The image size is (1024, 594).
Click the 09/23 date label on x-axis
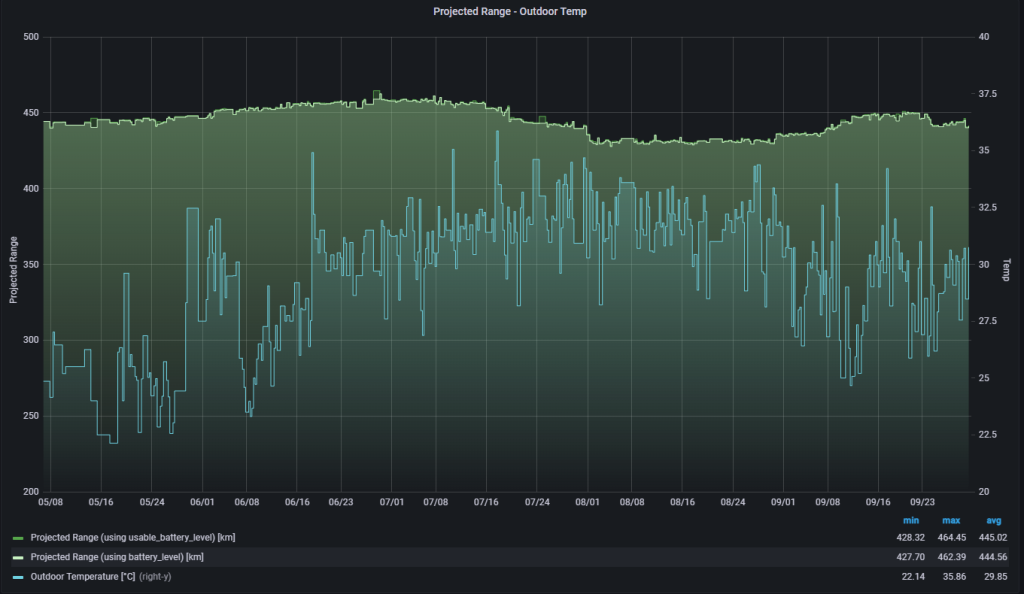click(x=924, y=502)
